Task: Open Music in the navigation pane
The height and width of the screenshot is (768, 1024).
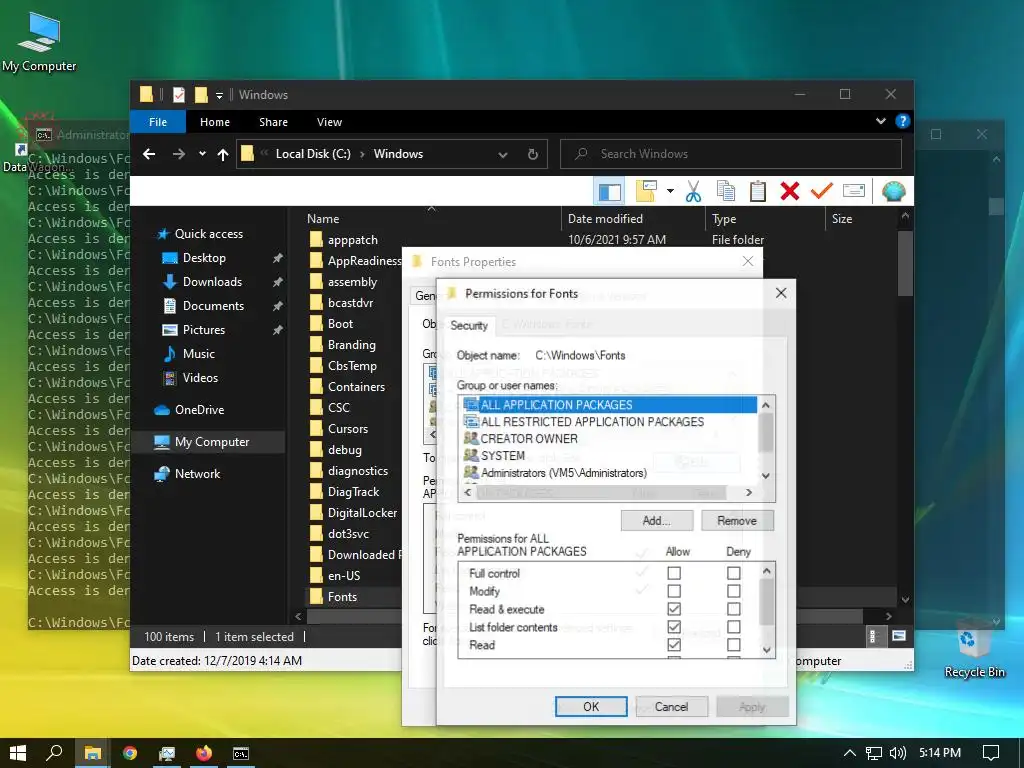Action: [199, 353]
